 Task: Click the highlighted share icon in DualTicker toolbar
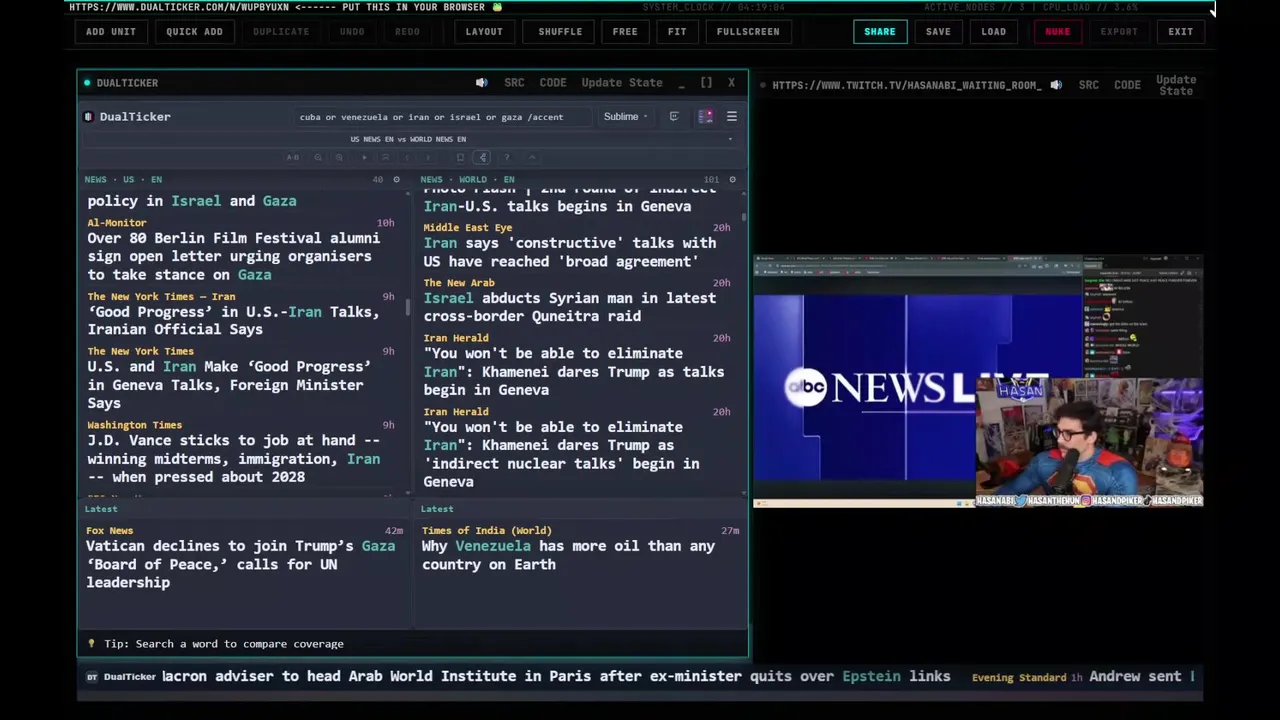(482, 157)
